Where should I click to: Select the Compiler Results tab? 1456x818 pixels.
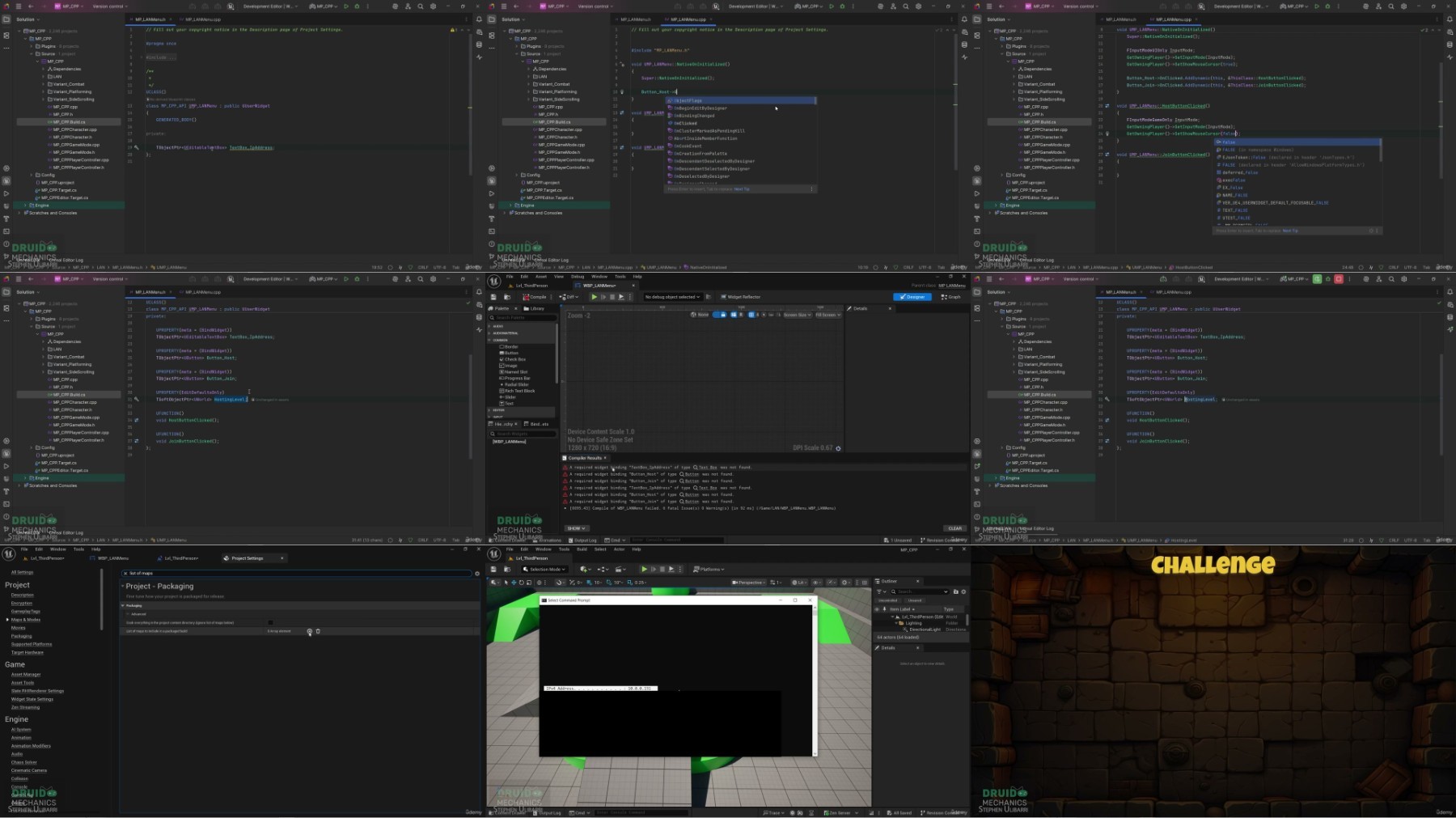click(585, 458)
